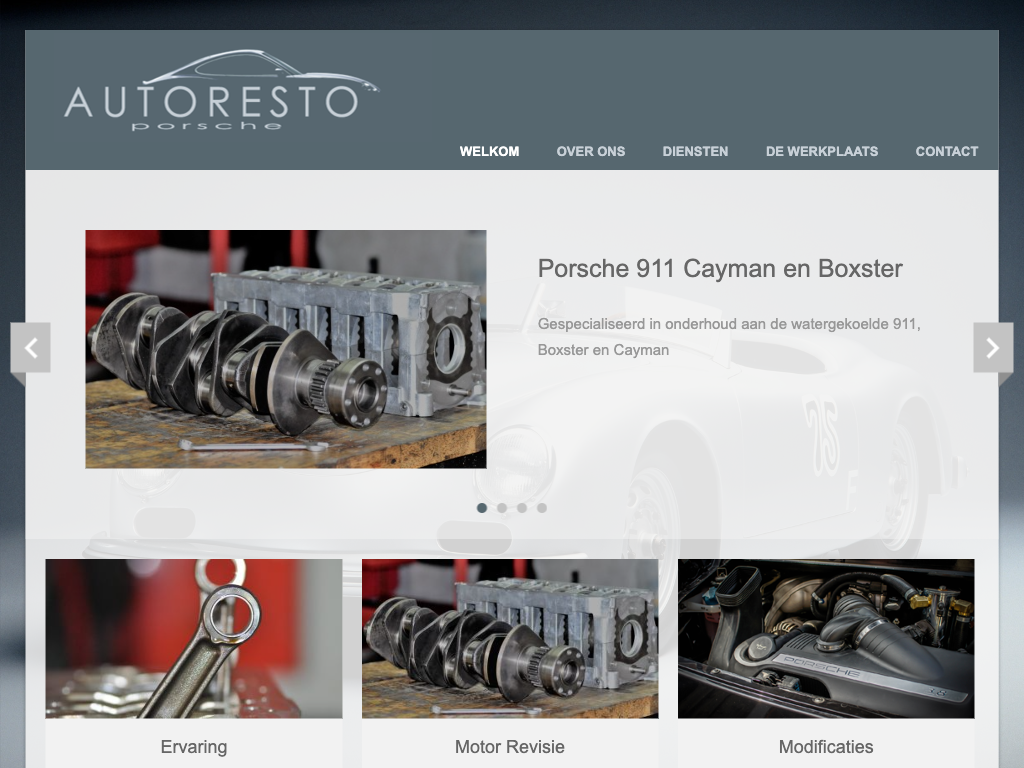Open De Werkplaats menu item
Image resolution: width=1024 pixels, height=768 pixels.
[821, 151]
